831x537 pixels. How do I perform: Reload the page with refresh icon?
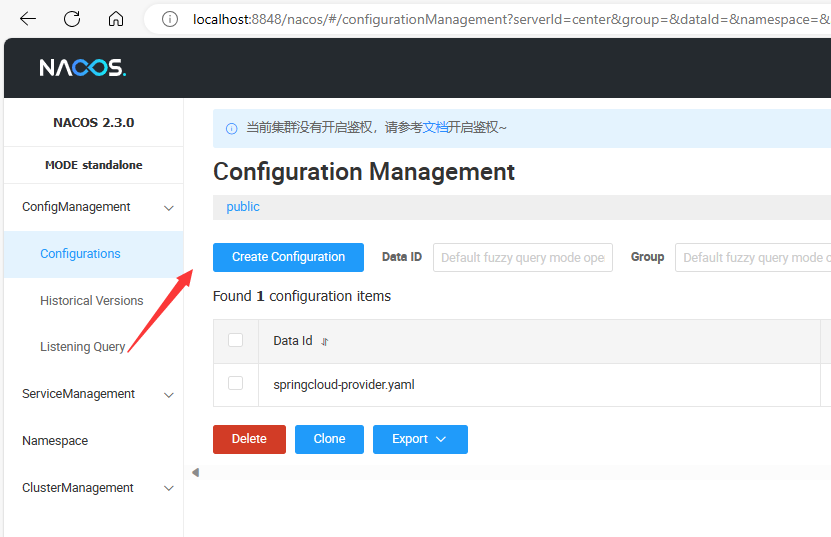[x=72, y=19]
